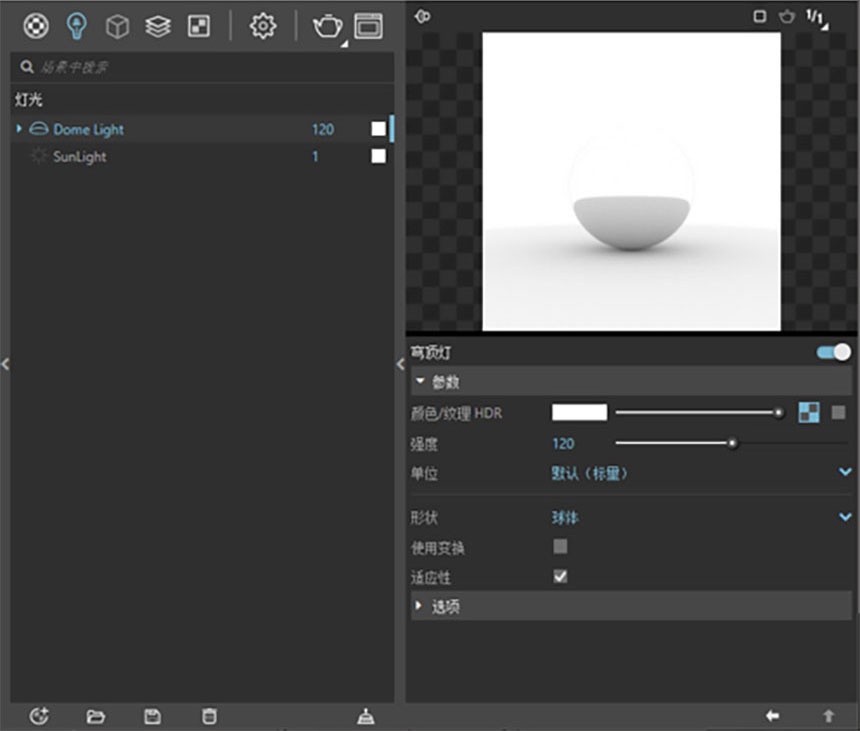Uncheck the Adaptive checkbox
Screen dimensions: 860x731
point(560,576)
